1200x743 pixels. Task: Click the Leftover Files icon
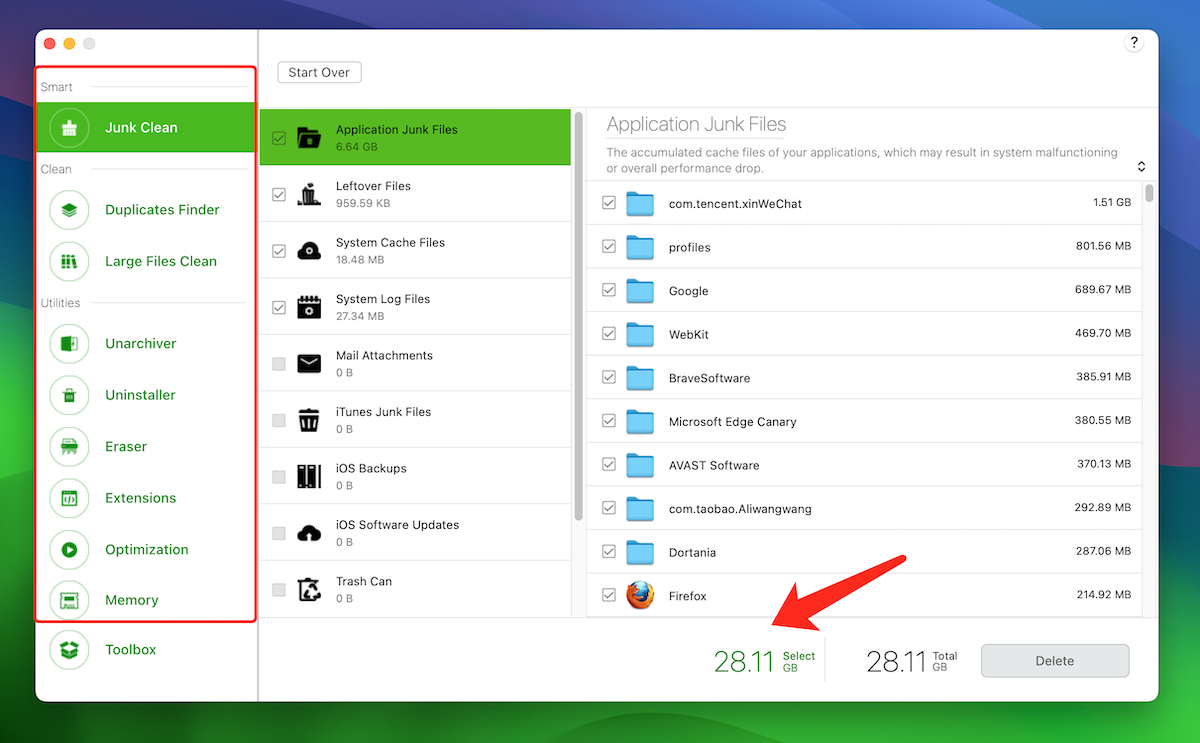pyautogui.click(x=309, y=194)
